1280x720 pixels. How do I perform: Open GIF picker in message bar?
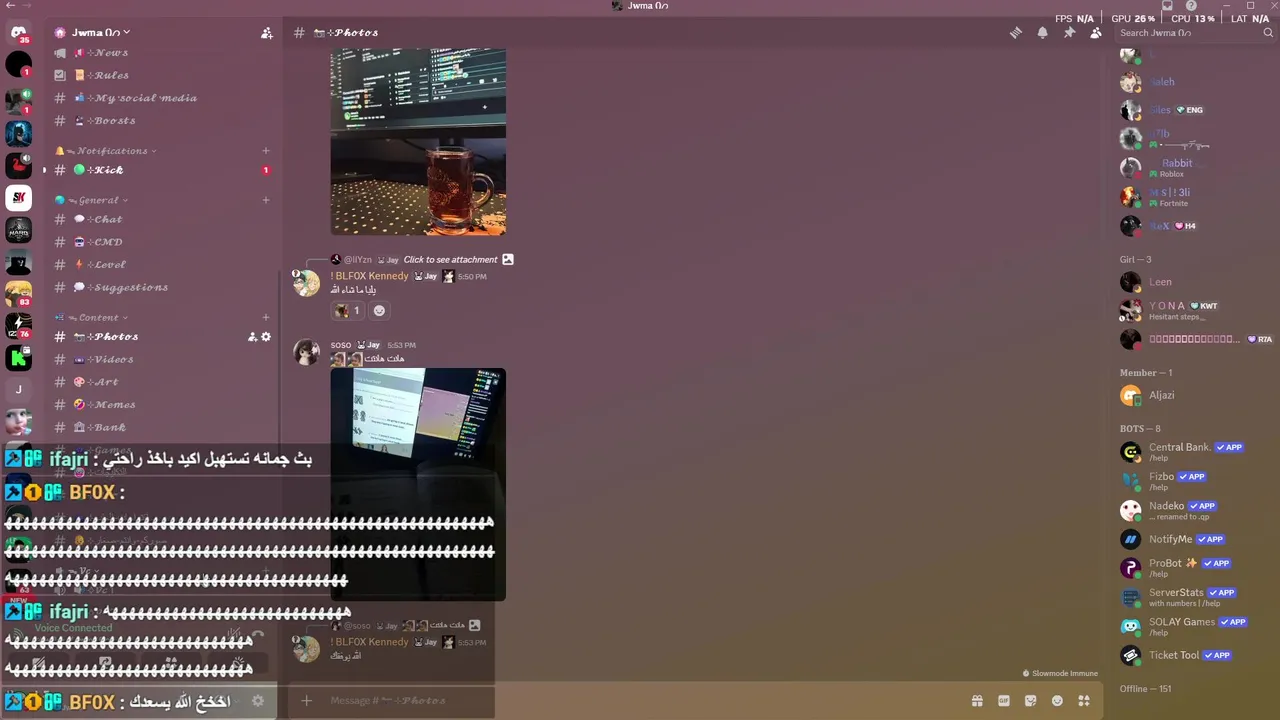[x=1004, y=701]
